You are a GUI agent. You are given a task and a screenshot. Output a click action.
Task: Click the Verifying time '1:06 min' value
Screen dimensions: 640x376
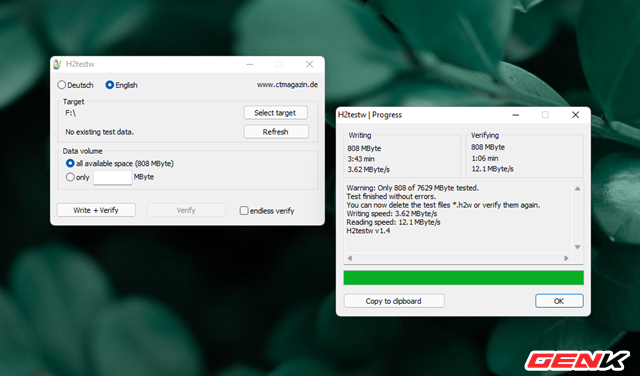click(485, 158)
